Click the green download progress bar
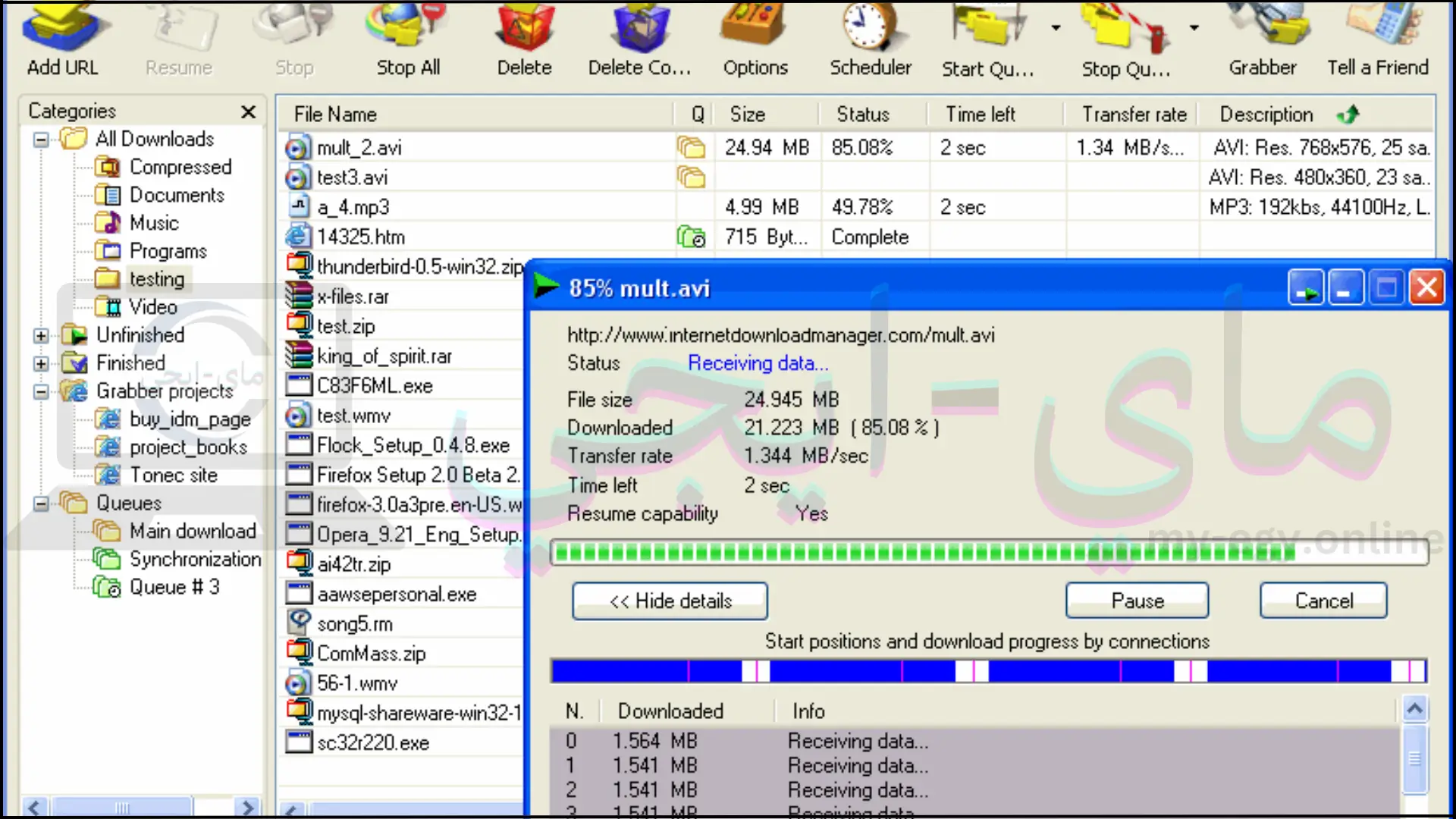Screen dimensions: 1456x819 990,553
